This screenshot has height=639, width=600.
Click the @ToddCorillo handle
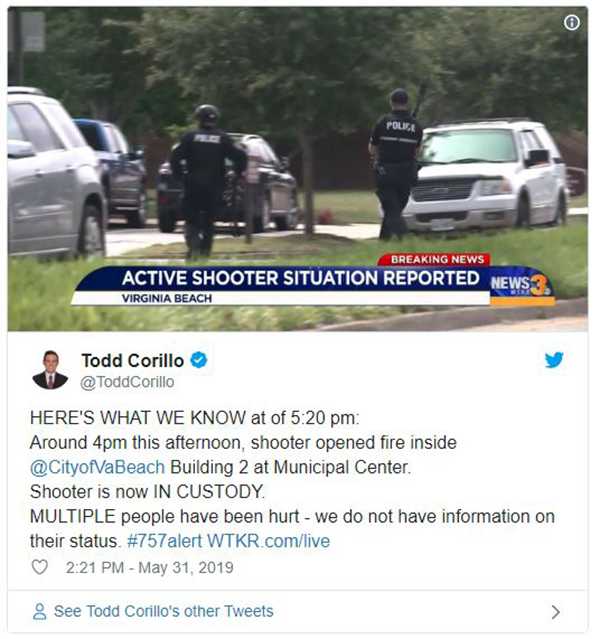tap(127, 382)
